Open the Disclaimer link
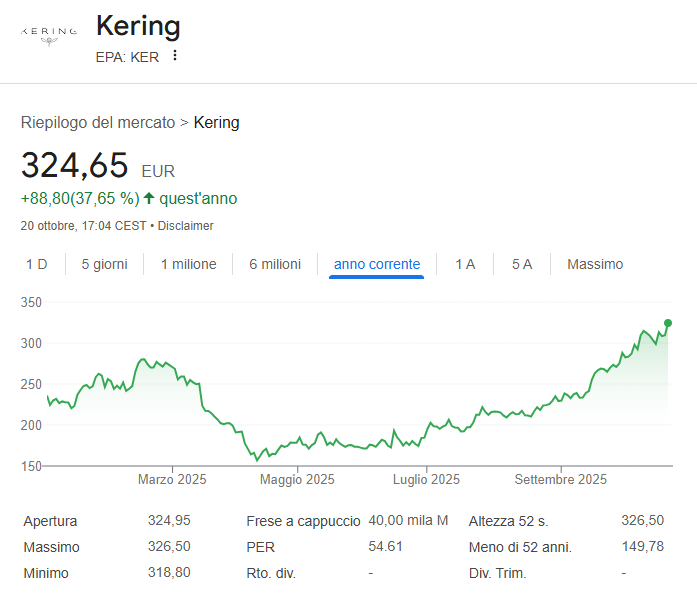Viewport: 697px width, 603px height. pos(185,226)
